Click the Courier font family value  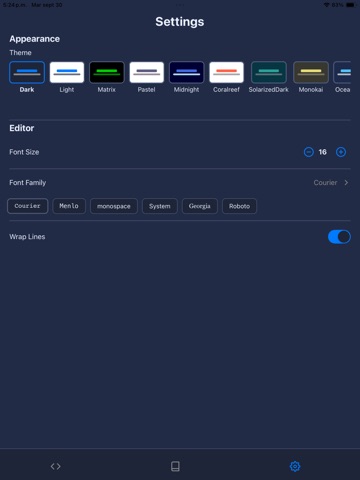[x=325, y=183]
